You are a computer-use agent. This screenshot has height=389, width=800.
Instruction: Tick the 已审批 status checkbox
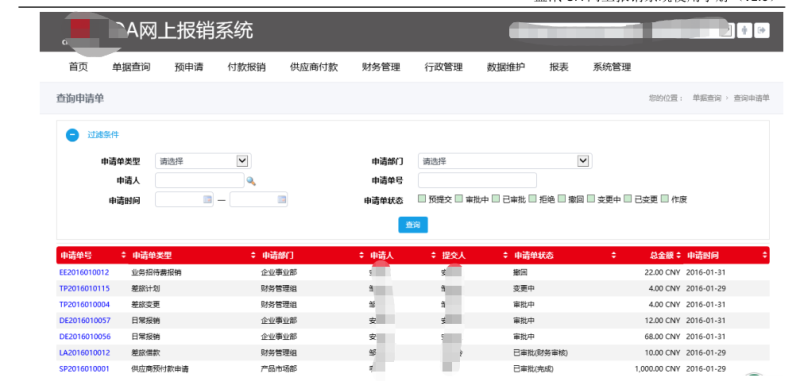point(496,199)
